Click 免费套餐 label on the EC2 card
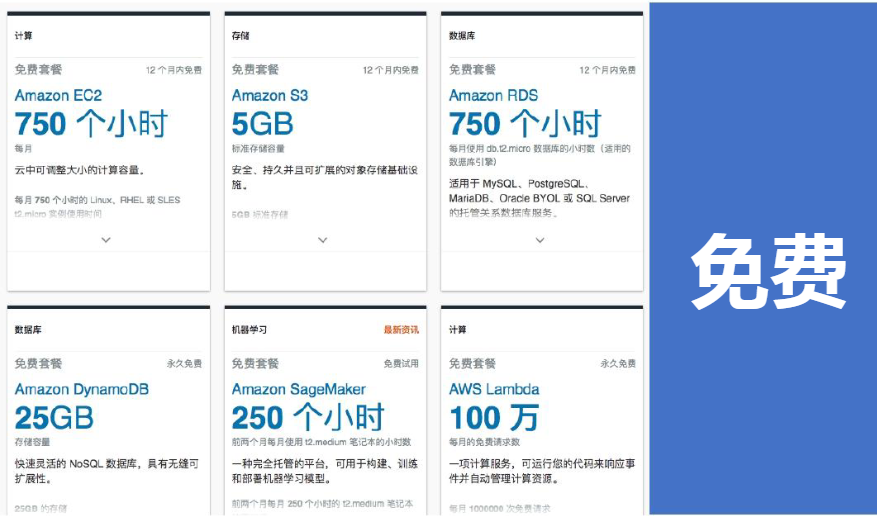Screen dimensions: 877x516 click(38, 70)
